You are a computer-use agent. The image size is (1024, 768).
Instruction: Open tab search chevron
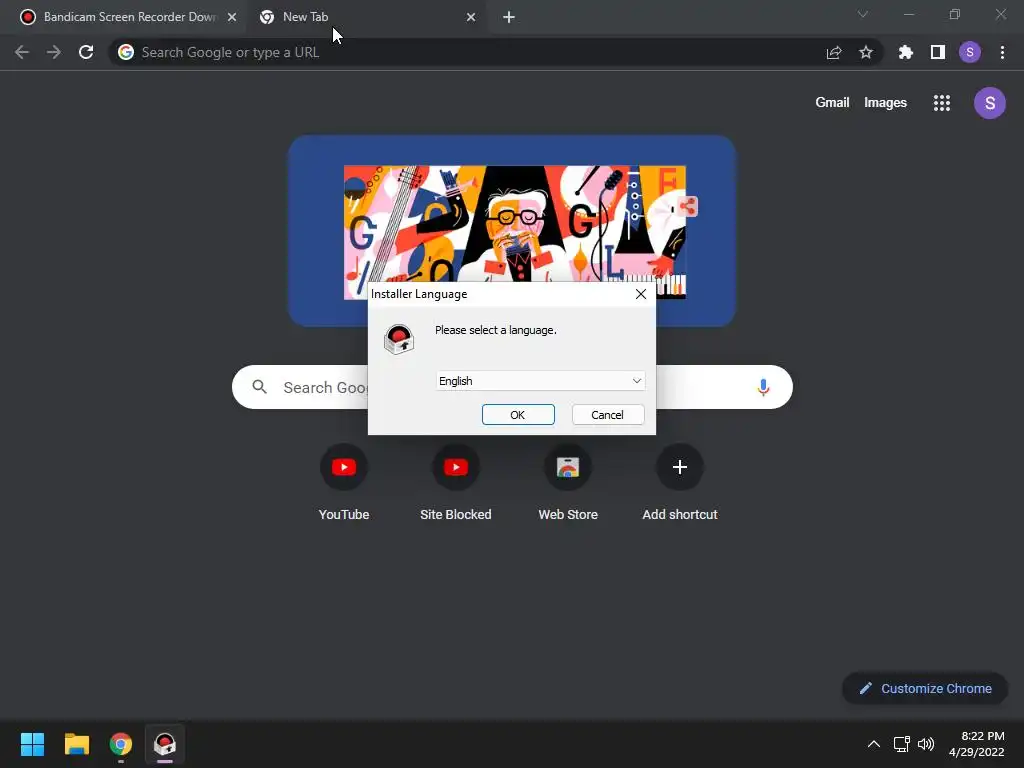(863, 14)
